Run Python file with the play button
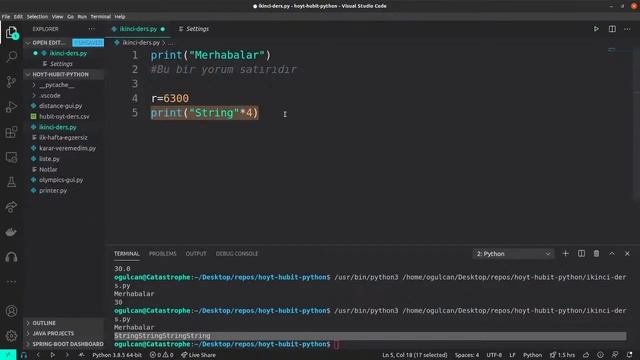640x360 pixels. (x=596, y=29)
